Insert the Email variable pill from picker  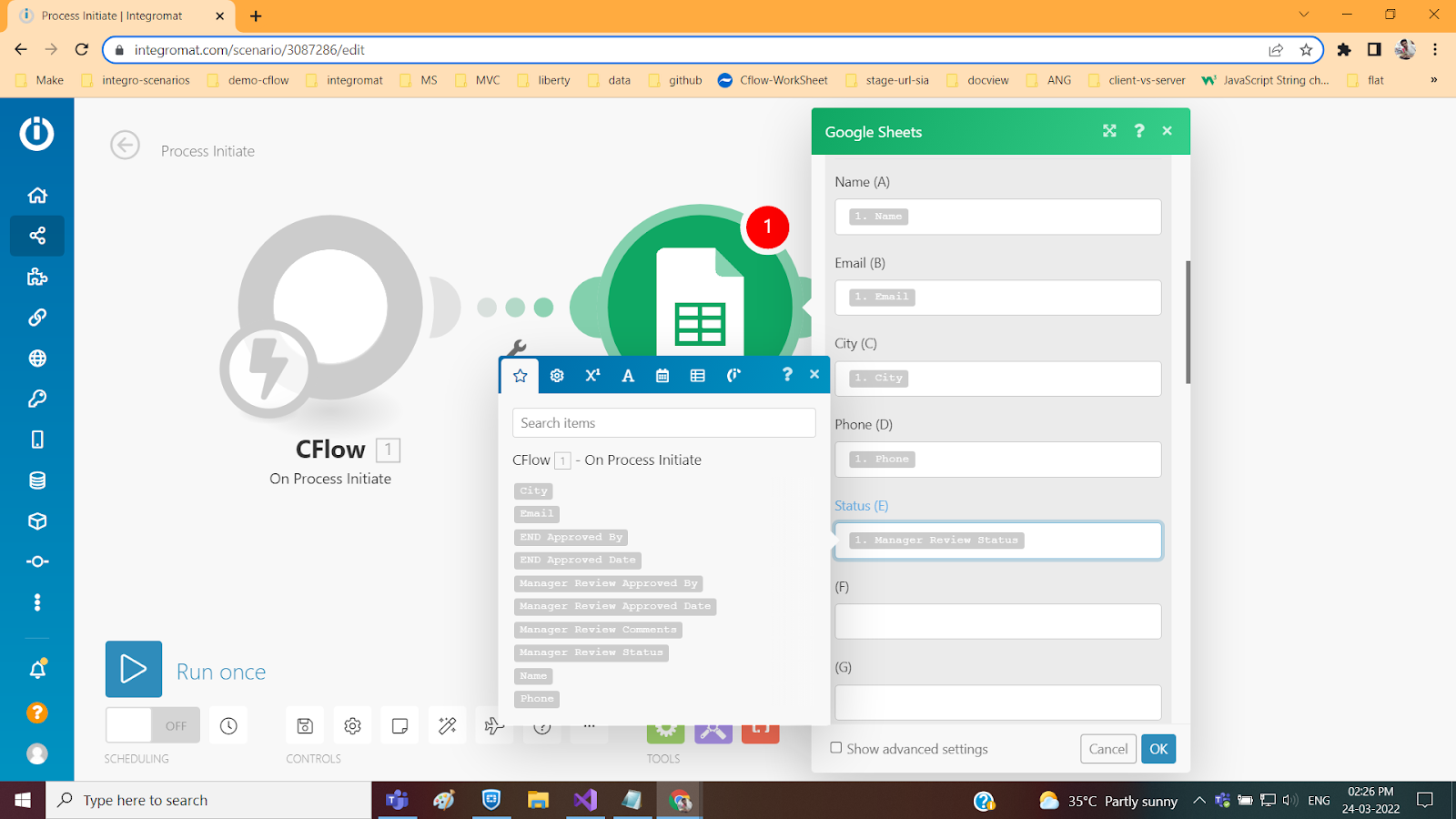537,514
